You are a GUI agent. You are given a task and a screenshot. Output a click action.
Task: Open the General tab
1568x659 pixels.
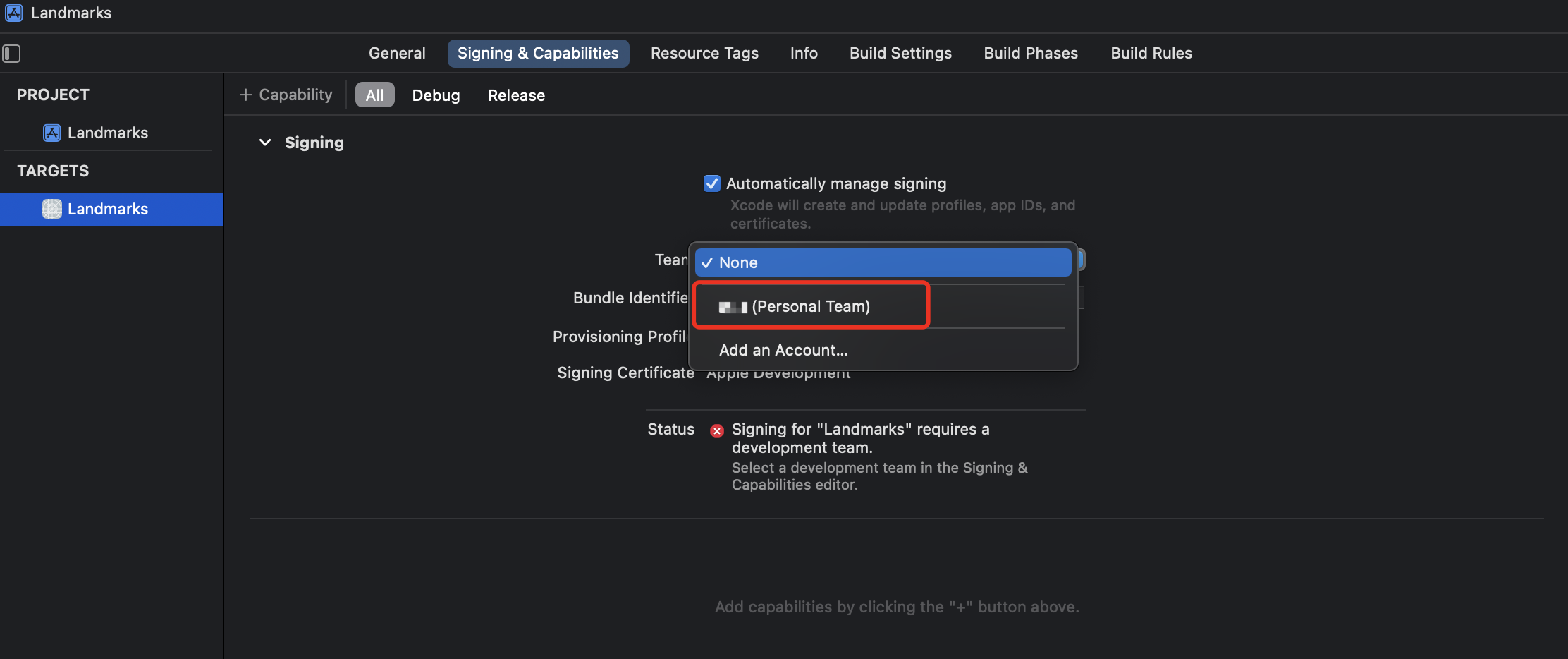coord(397,53)
